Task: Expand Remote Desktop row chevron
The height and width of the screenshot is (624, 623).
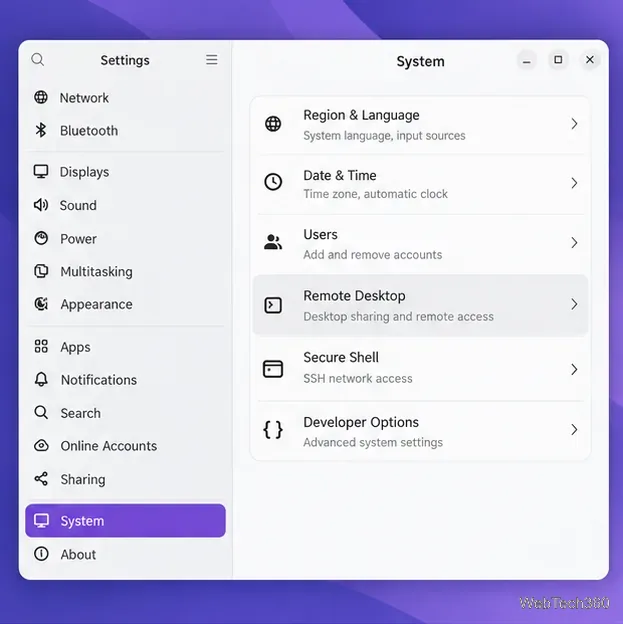Action: [x=574, y=304]
